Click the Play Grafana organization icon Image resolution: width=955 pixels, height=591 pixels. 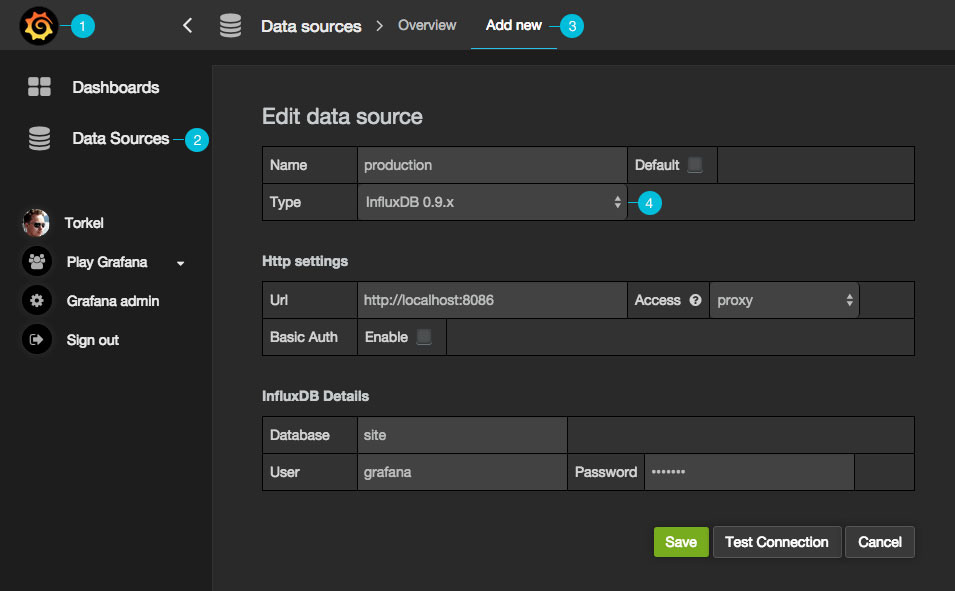tap(36, 262)
